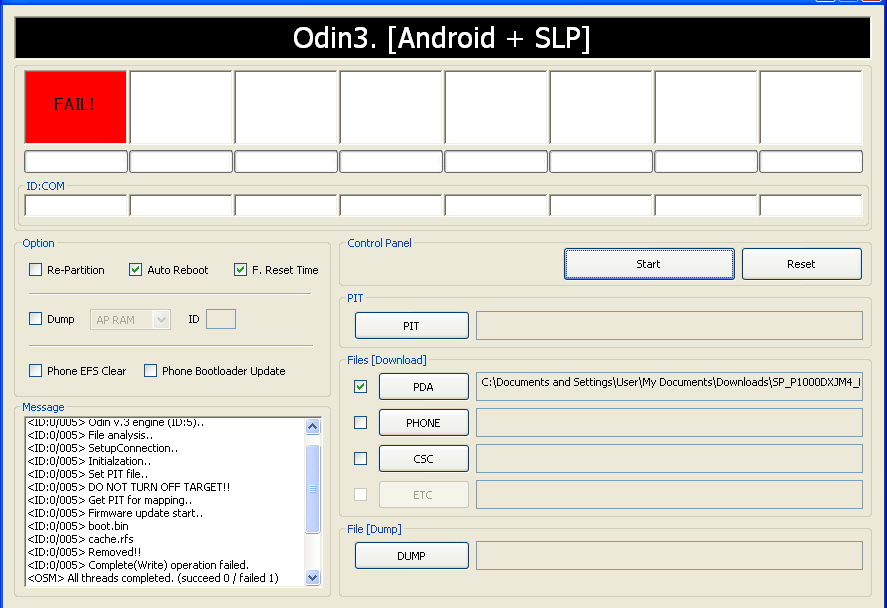Click the "Get PIT for mapping.." log line
The image size is (887, 608).
pos(110,500)
